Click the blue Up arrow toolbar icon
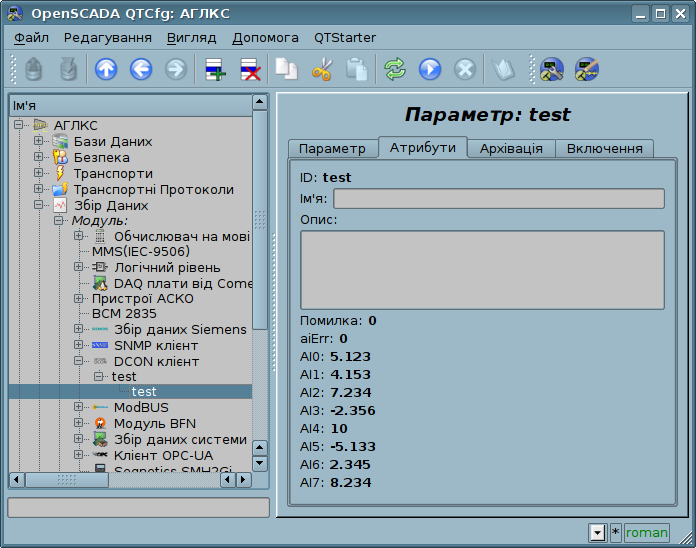This screenshot has height=548, width=696. tap(106, 69)
